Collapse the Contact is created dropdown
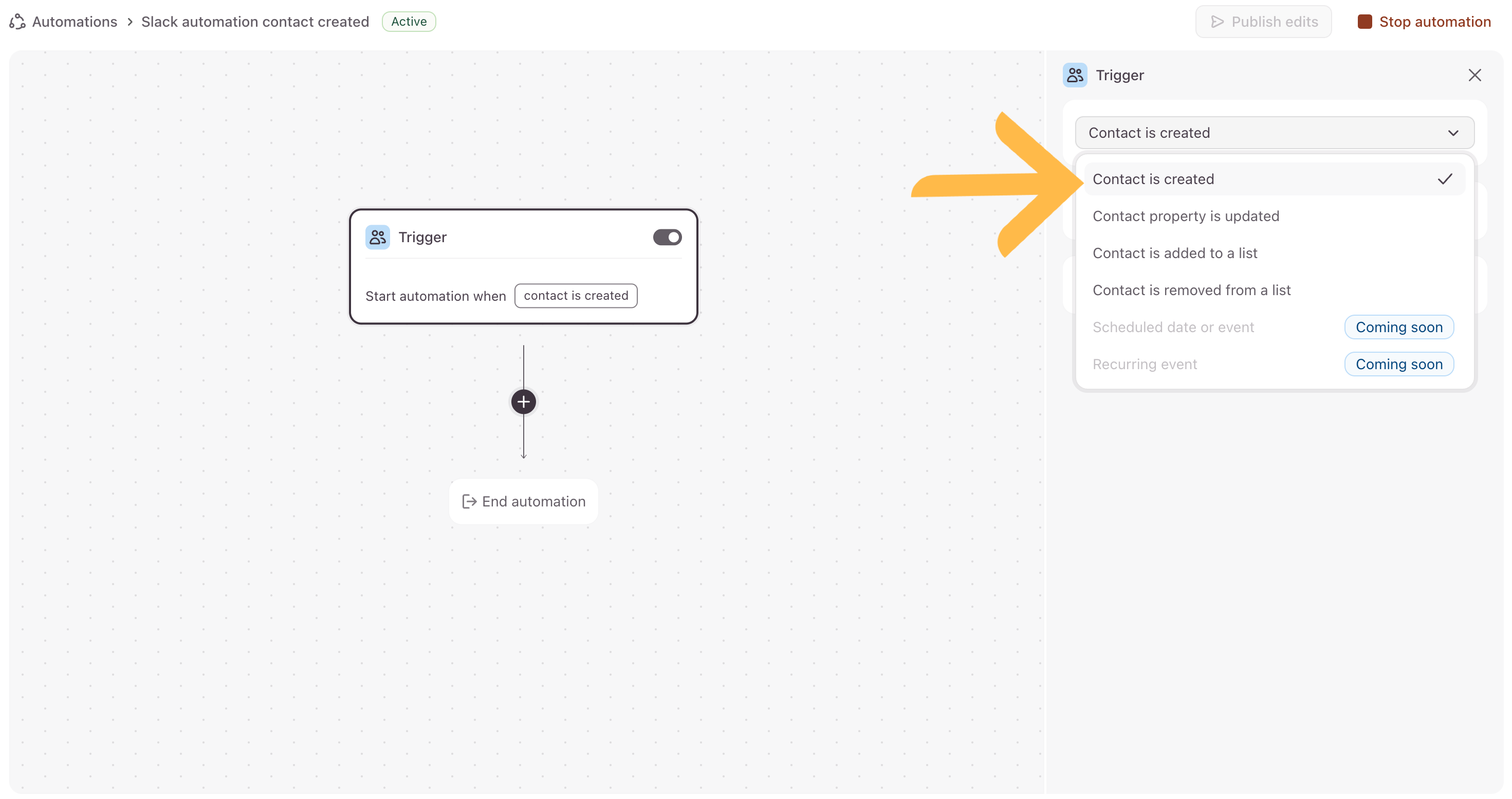 (x=1274, y=133)
